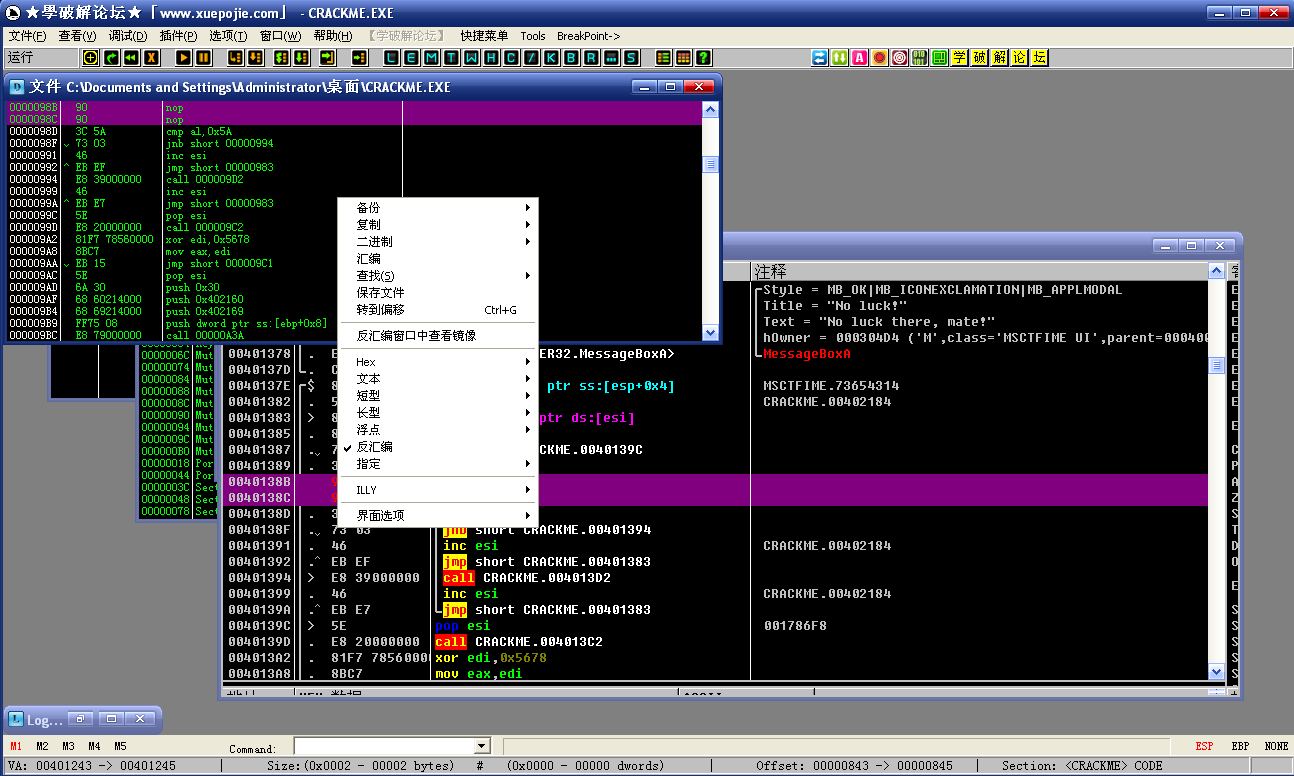Screen dimensions: 1294x776
Task: Open the BreakPoint-> menu
Action: tap(588, 36)
